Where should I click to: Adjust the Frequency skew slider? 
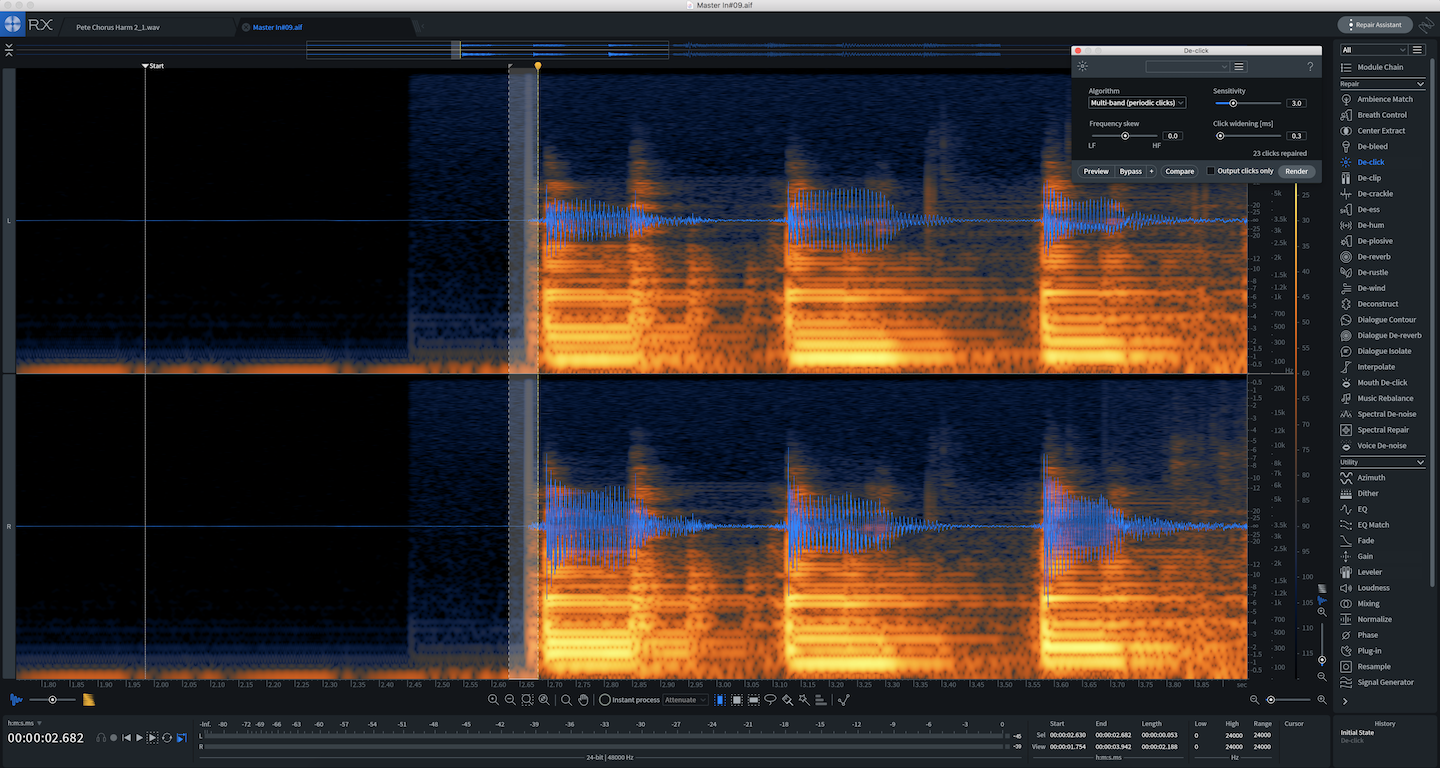click(1124, 135)
